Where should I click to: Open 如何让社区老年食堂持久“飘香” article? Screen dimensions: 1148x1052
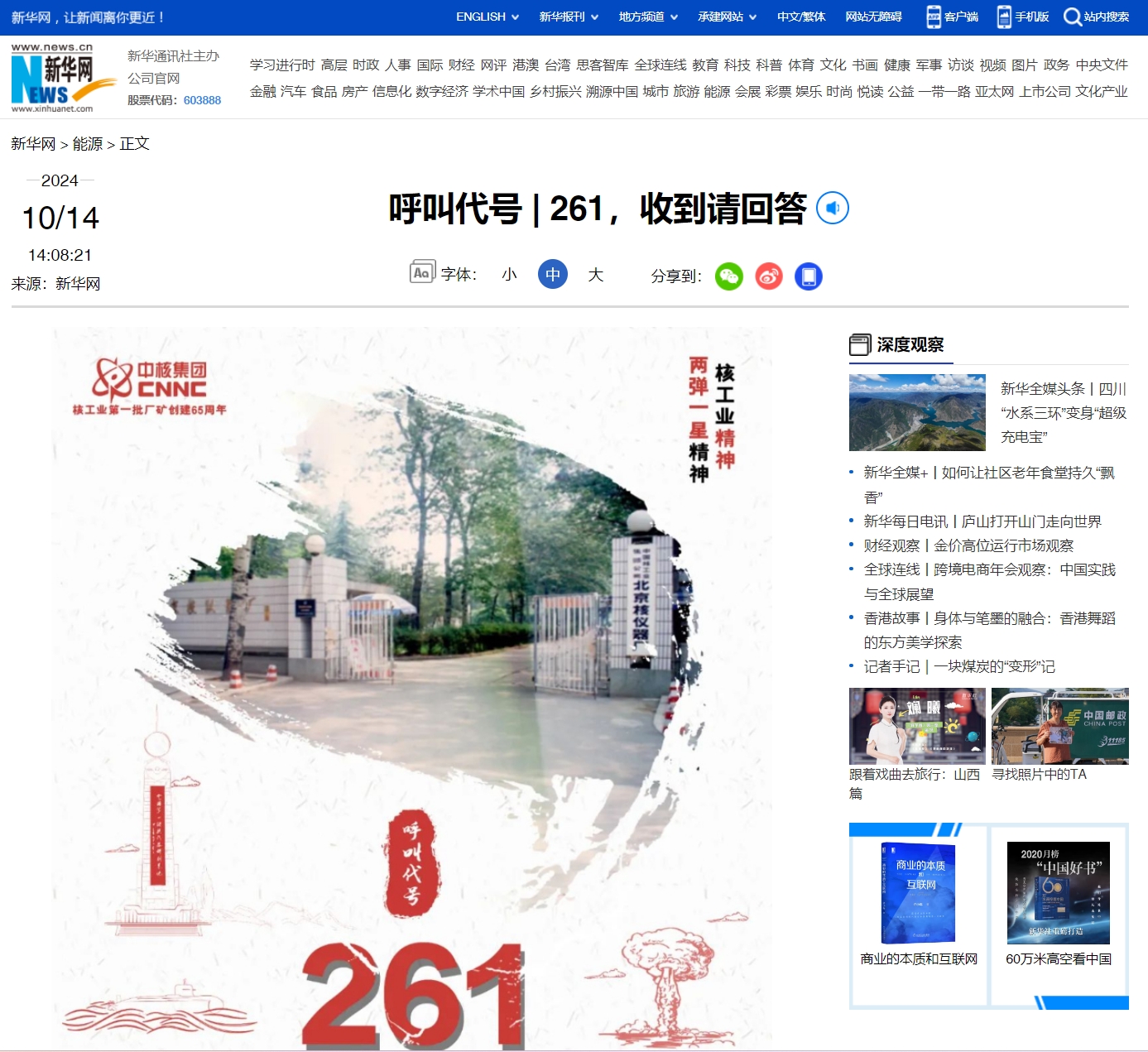pos(989,484)
